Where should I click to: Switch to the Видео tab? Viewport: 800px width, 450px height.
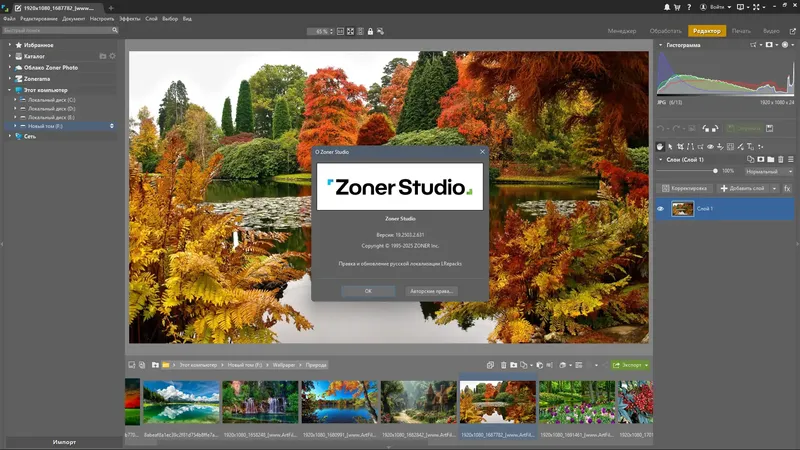point(771,31)
